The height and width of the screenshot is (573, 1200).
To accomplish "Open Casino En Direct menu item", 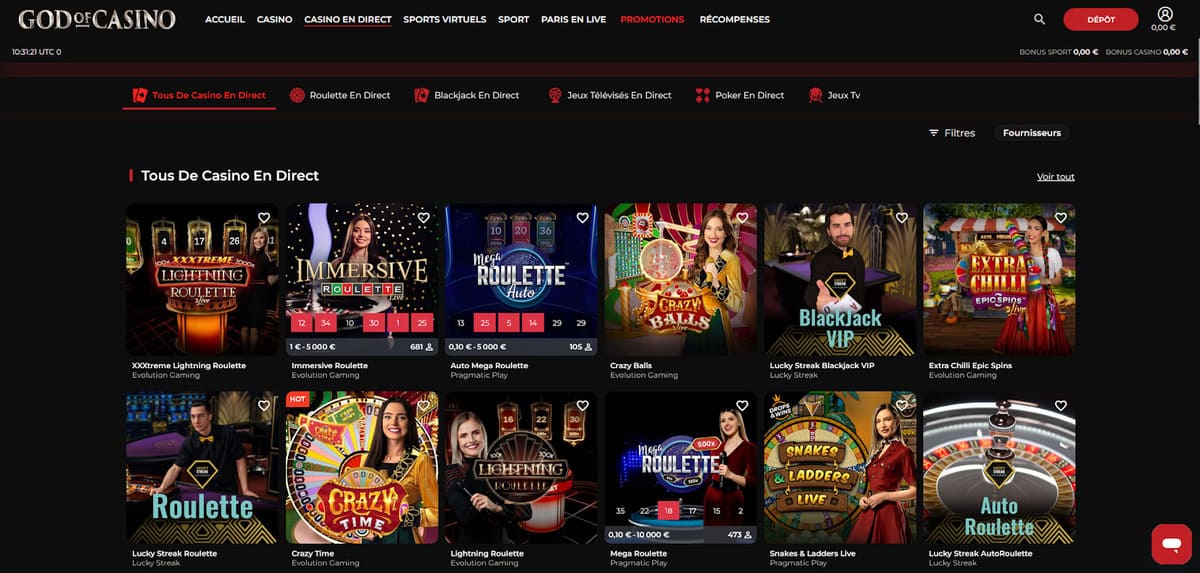I will pyautogui.click(x=348, y=19).
